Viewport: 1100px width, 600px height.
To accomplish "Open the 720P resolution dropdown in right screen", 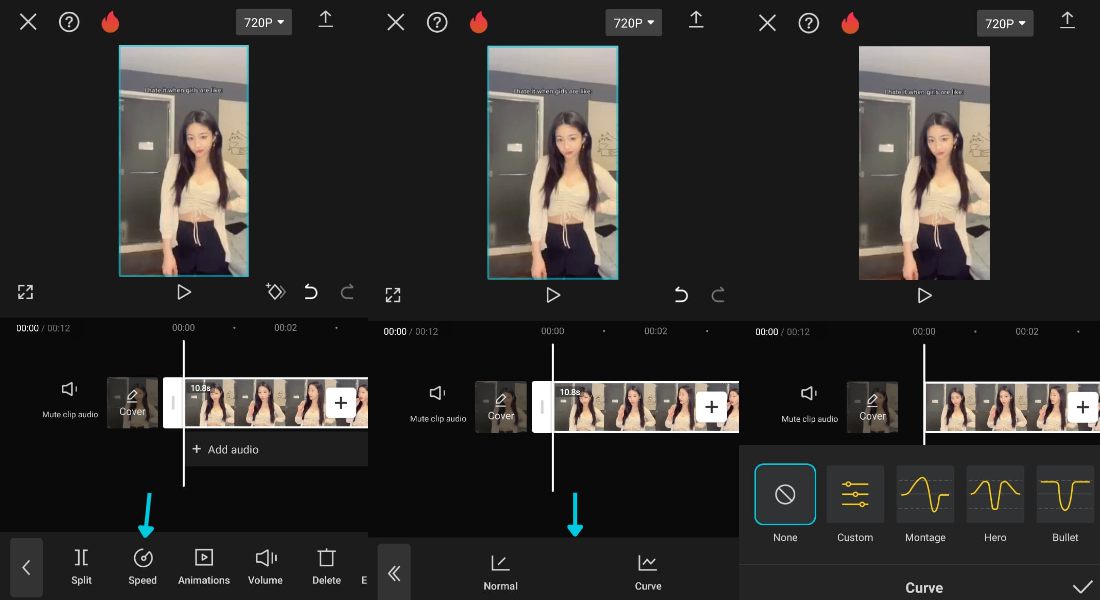I will point(1005,23).
